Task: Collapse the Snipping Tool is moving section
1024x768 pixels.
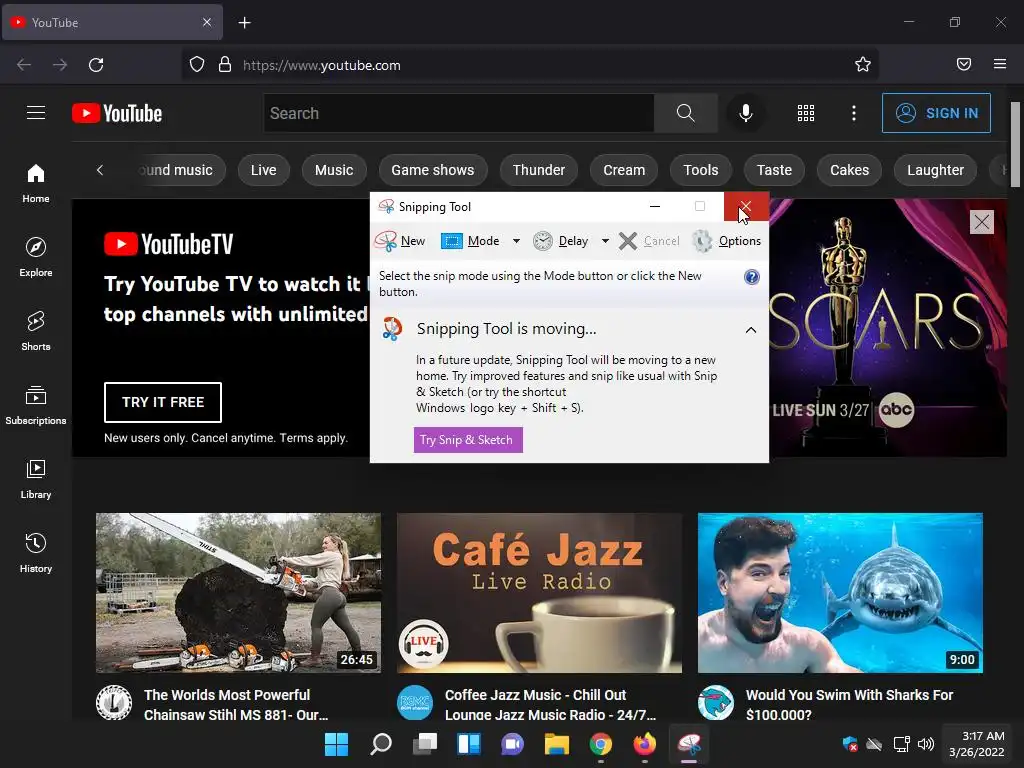Action: coord(751,330)
